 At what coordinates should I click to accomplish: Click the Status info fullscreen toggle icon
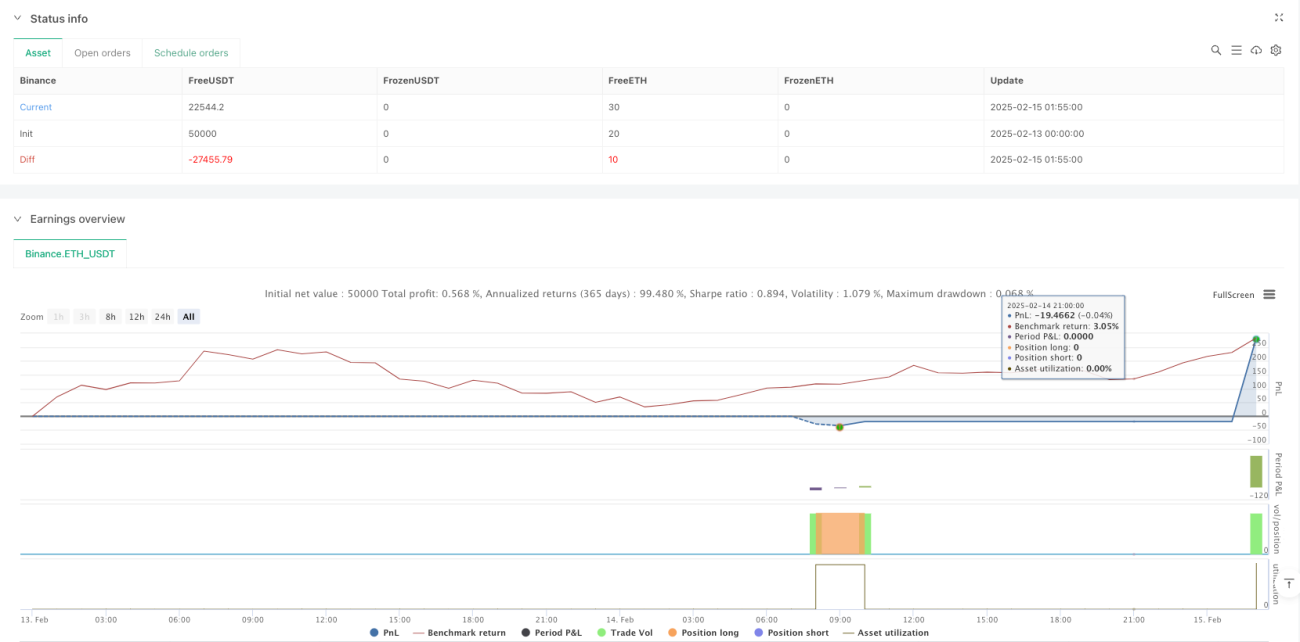point(1279,18)
